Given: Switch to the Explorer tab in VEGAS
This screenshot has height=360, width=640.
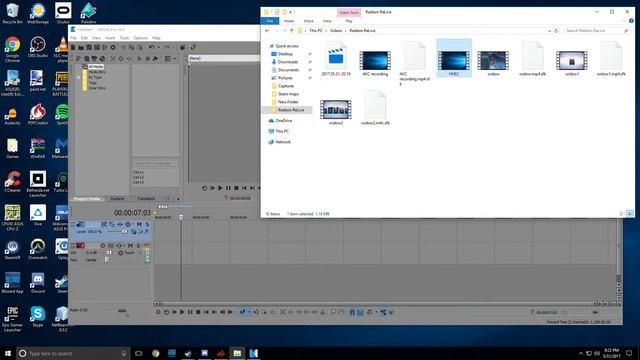Looking at the screenshot, I should coord(118,199).
